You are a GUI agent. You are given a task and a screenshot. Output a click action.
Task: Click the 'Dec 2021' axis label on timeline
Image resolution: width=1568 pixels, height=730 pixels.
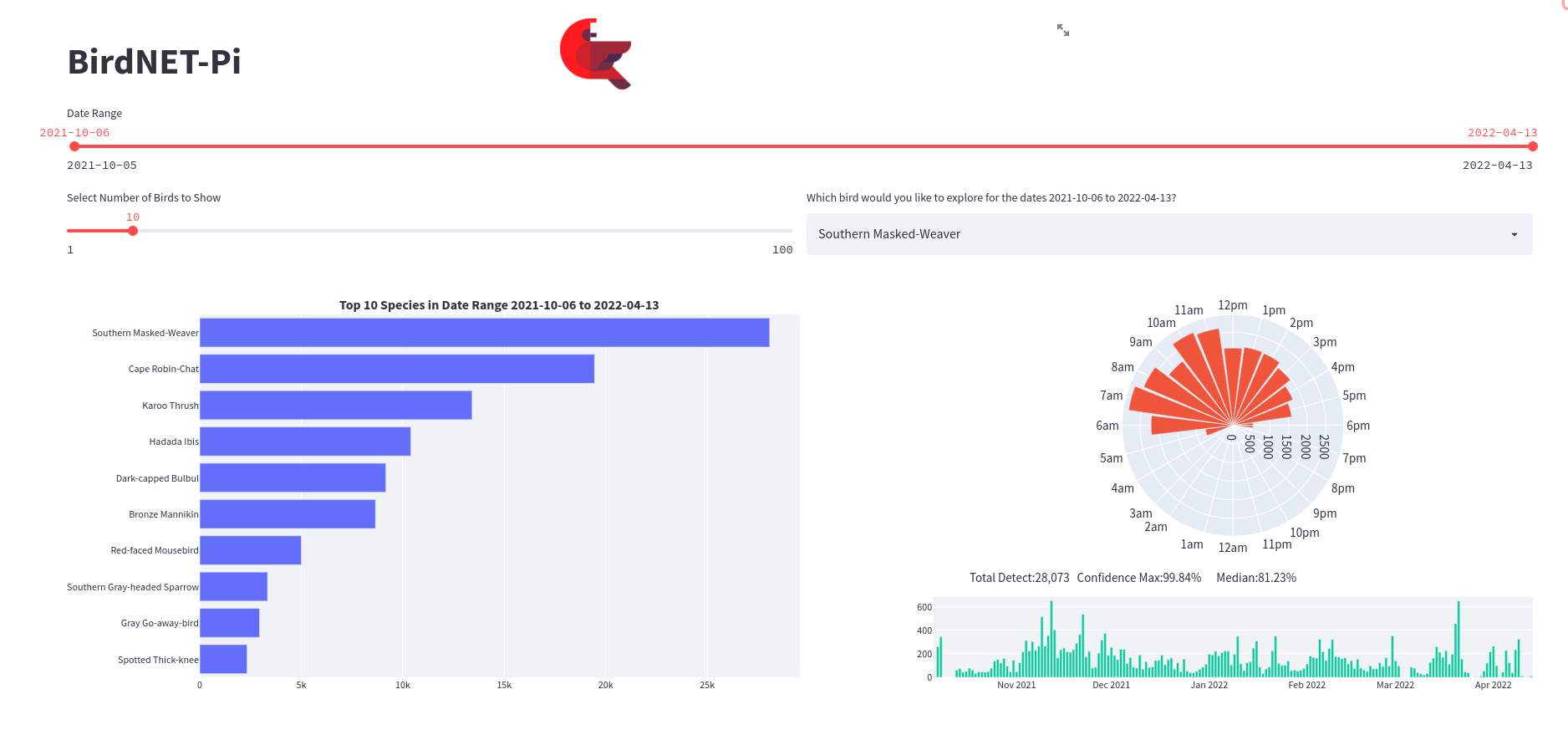1111,685
